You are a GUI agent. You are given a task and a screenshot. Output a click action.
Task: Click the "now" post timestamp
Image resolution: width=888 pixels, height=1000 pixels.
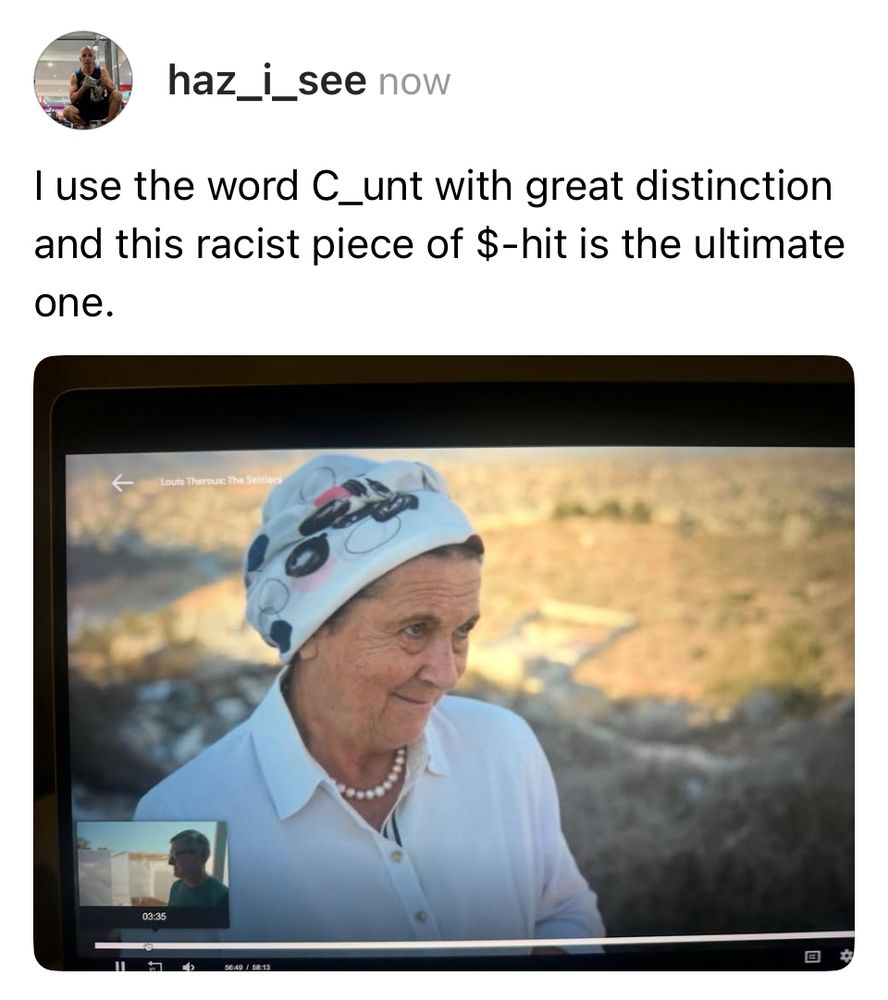tap(415, 82)
